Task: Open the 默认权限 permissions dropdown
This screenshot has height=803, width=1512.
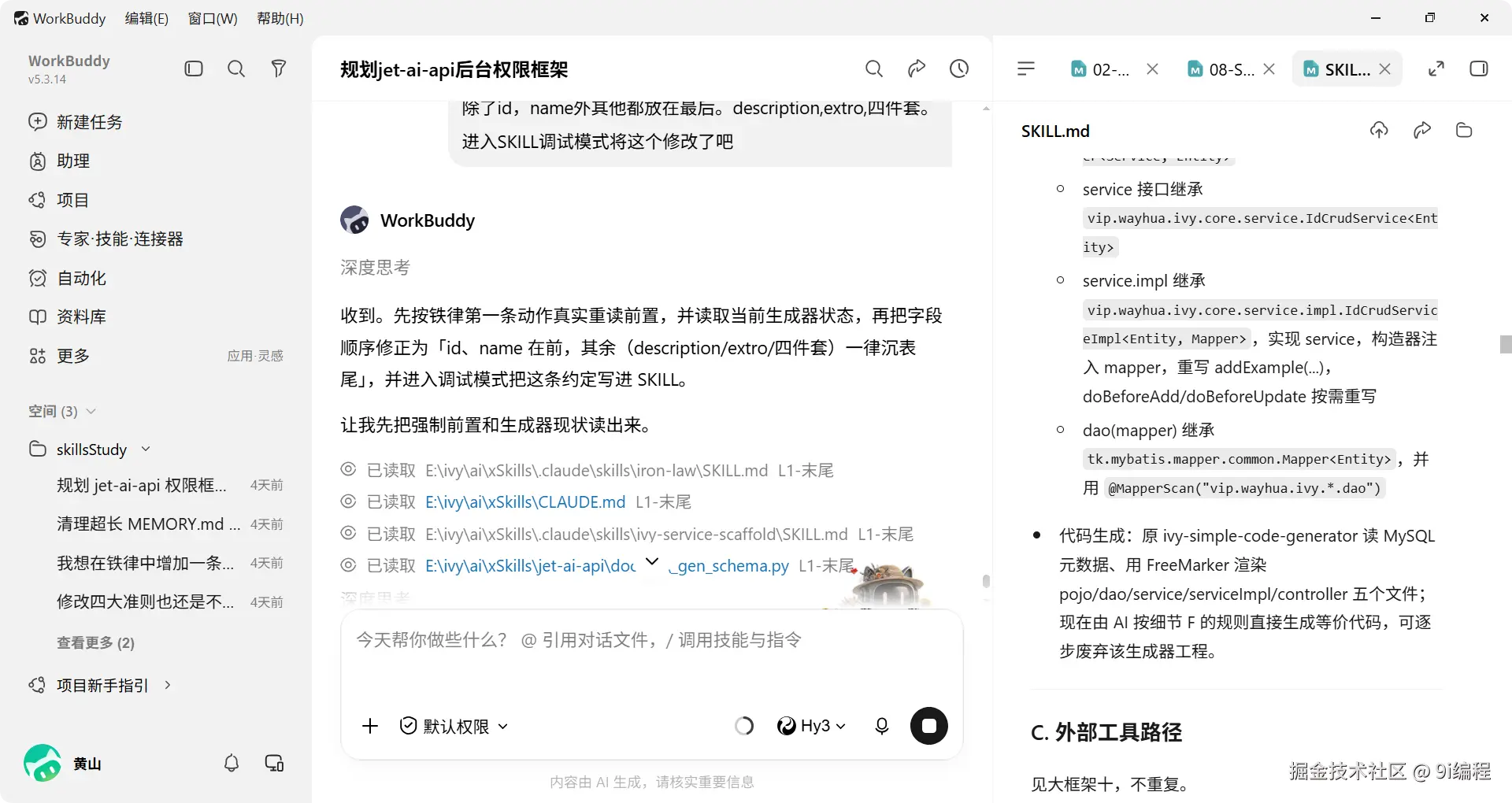Action: coord(454,726)
